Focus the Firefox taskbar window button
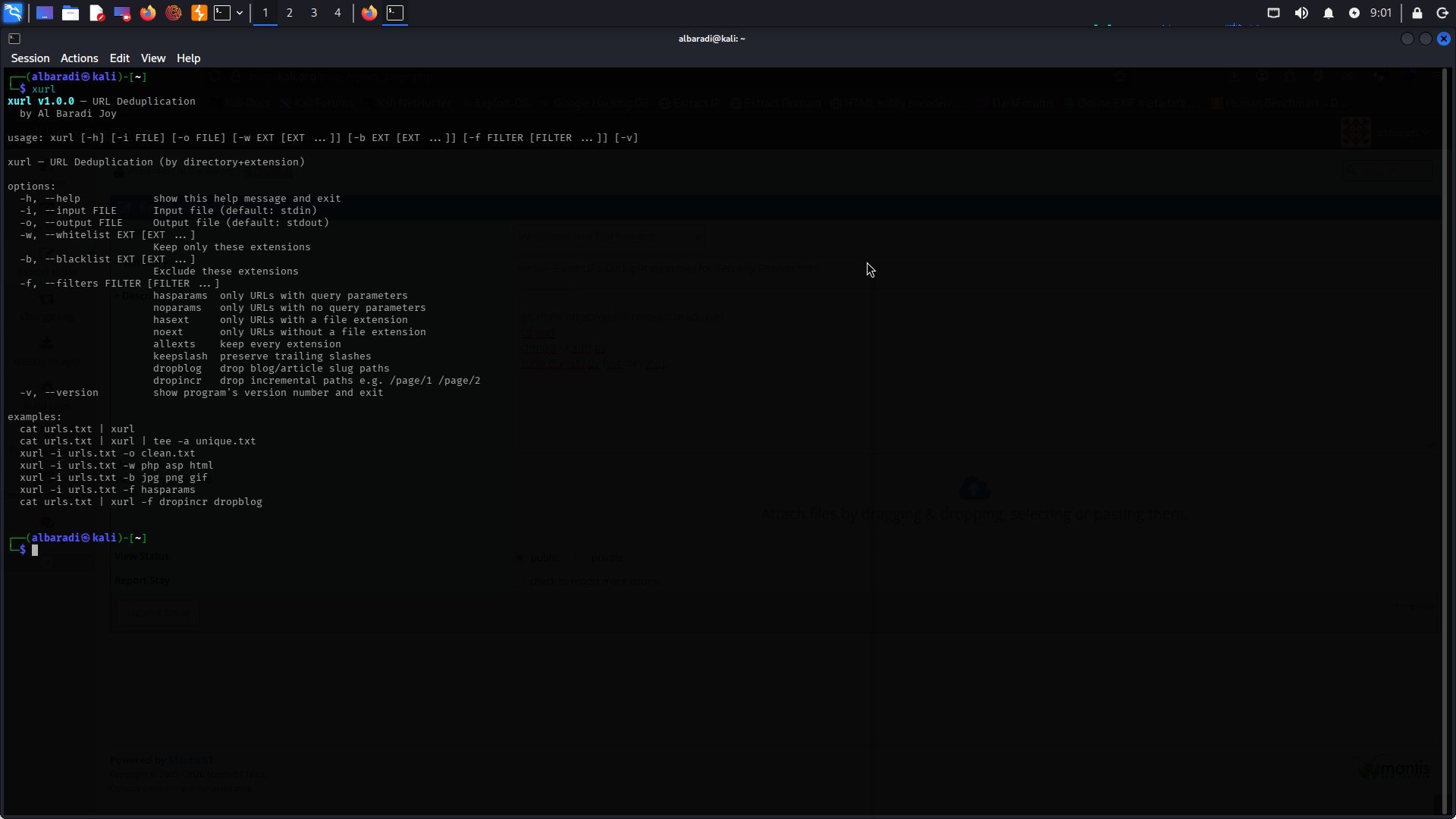The height and width of the screenshot is (819, 1456). pyautogui.click(x=369, y=13)
